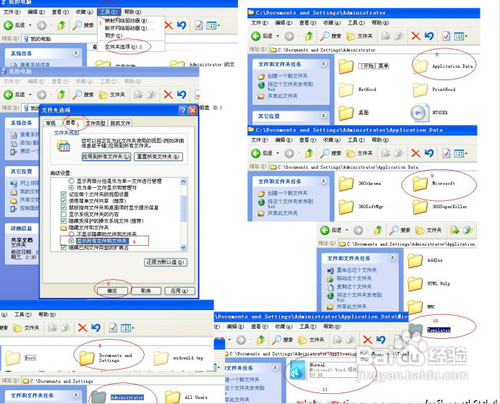This screenshot has height=404, width=500.
Task: Click 确定 button in Folder Options dialog
Action: (112, 291)
